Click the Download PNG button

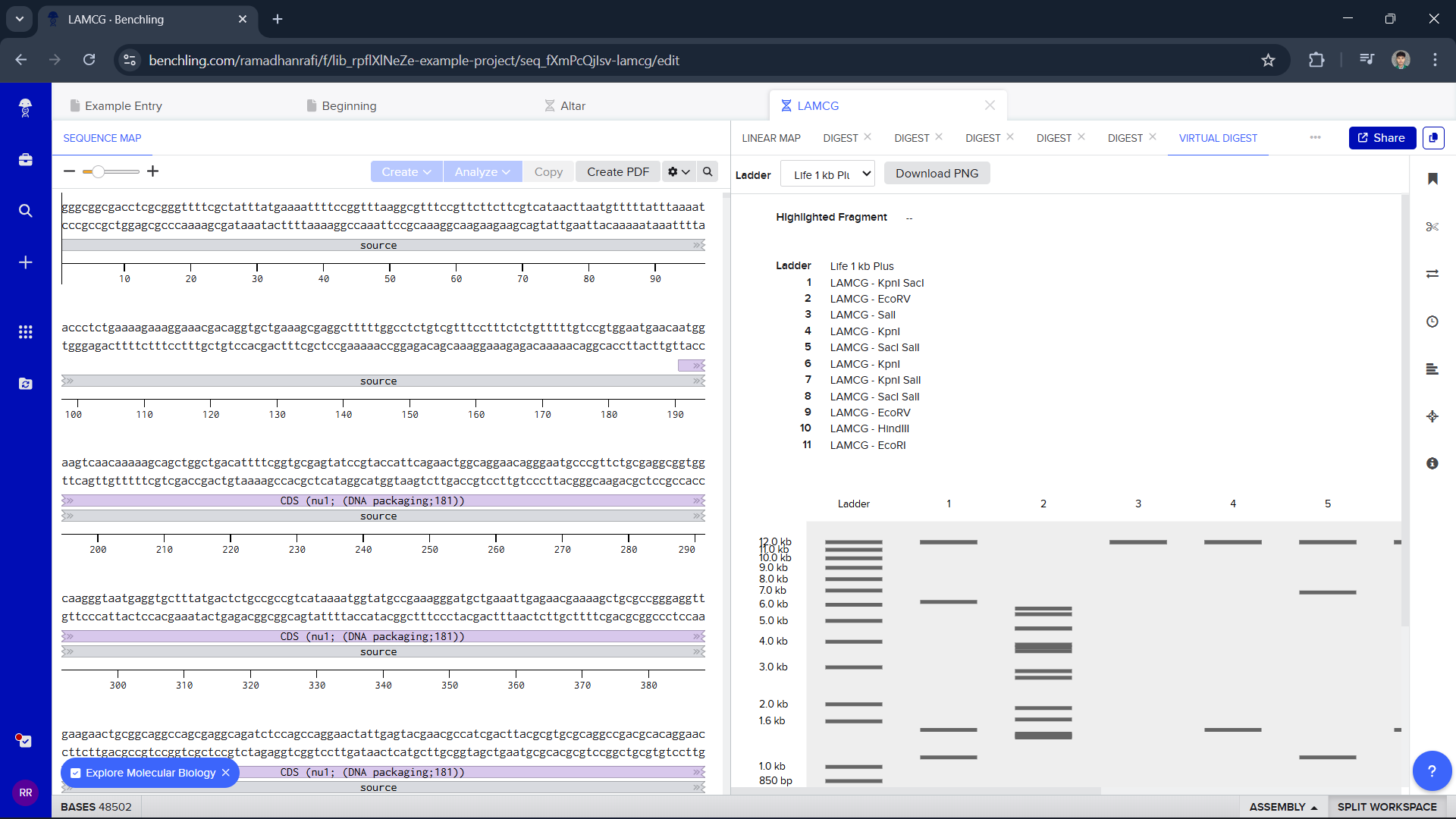coord(937,174)
